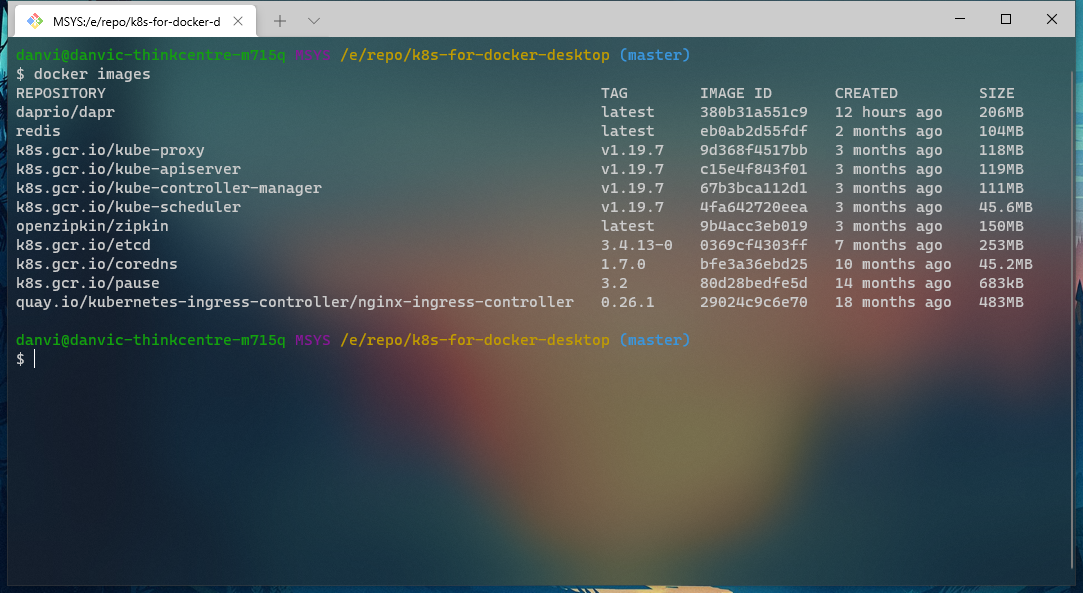Click openzipkin/zipkin repository text
The image size is (1083, 593).
[92, 226]
